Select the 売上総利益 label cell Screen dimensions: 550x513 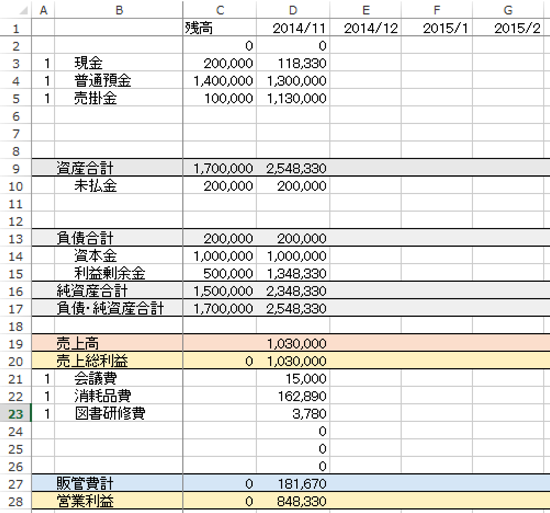coord(119,361)
